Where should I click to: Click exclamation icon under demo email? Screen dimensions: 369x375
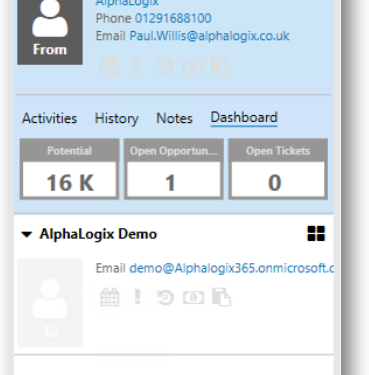click(137, 296)
